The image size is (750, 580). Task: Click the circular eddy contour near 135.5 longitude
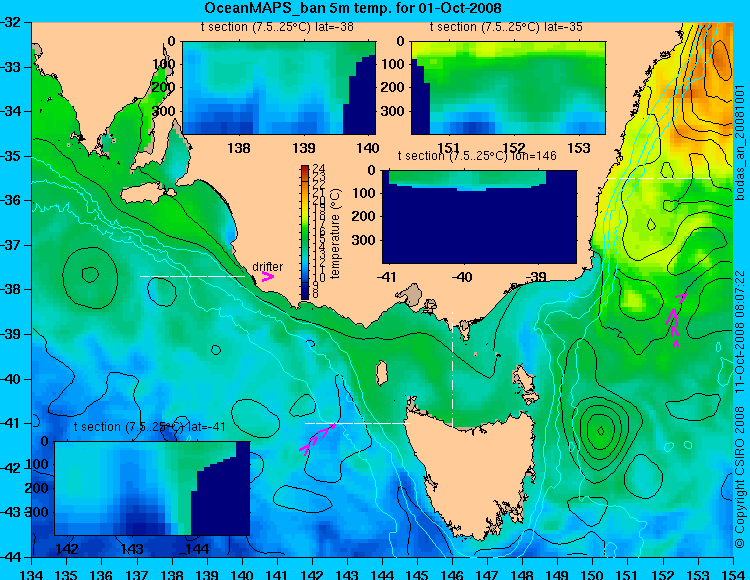point(90,278)
